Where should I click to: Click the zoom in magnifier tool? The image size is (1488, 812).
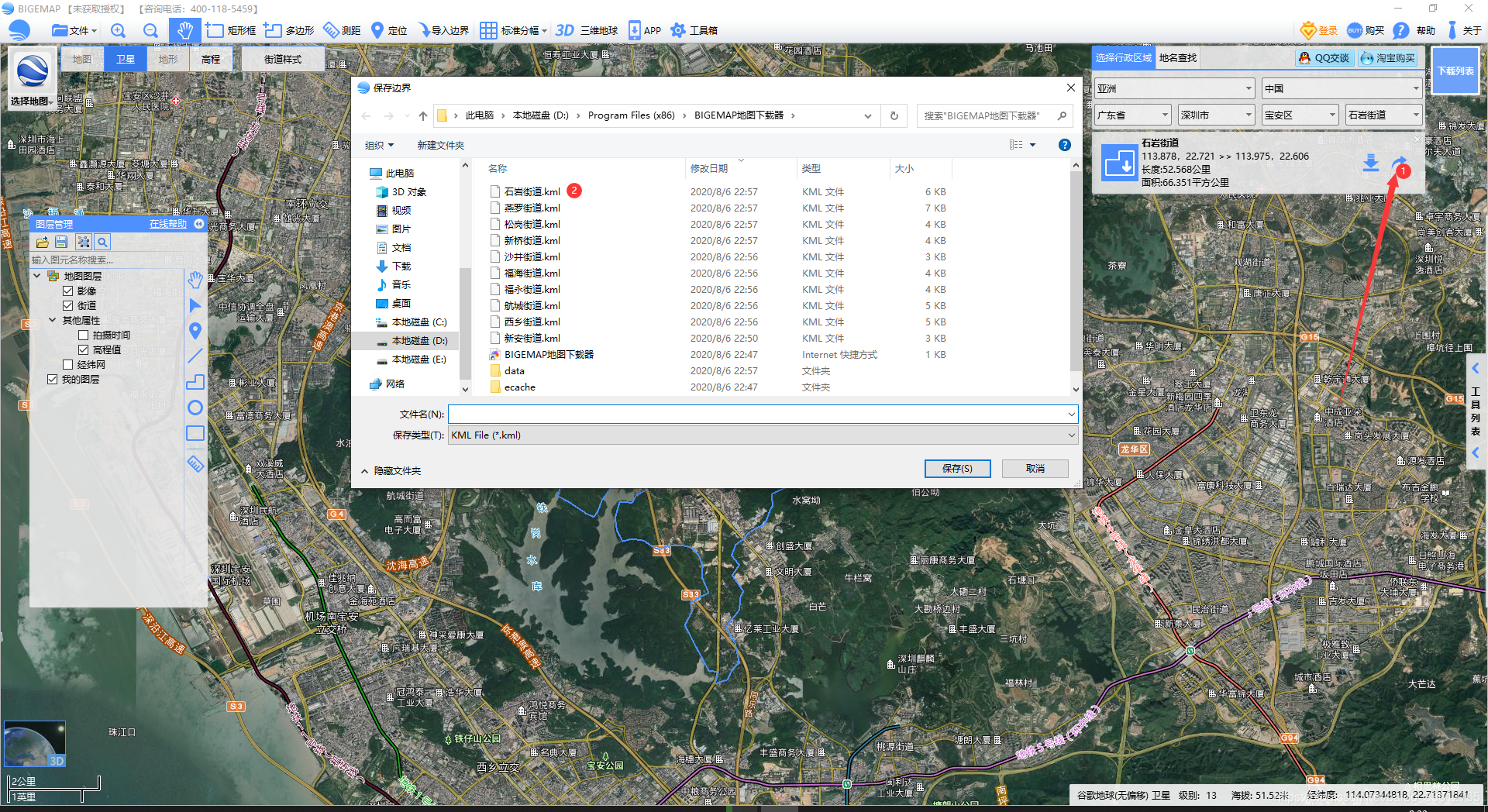tap(118, 30)
